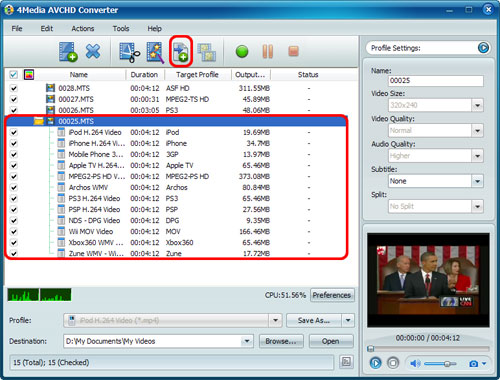Click the Remove (blue X) toolbar icon
This screenshot has height=380, width=500.
coord(93,51)
